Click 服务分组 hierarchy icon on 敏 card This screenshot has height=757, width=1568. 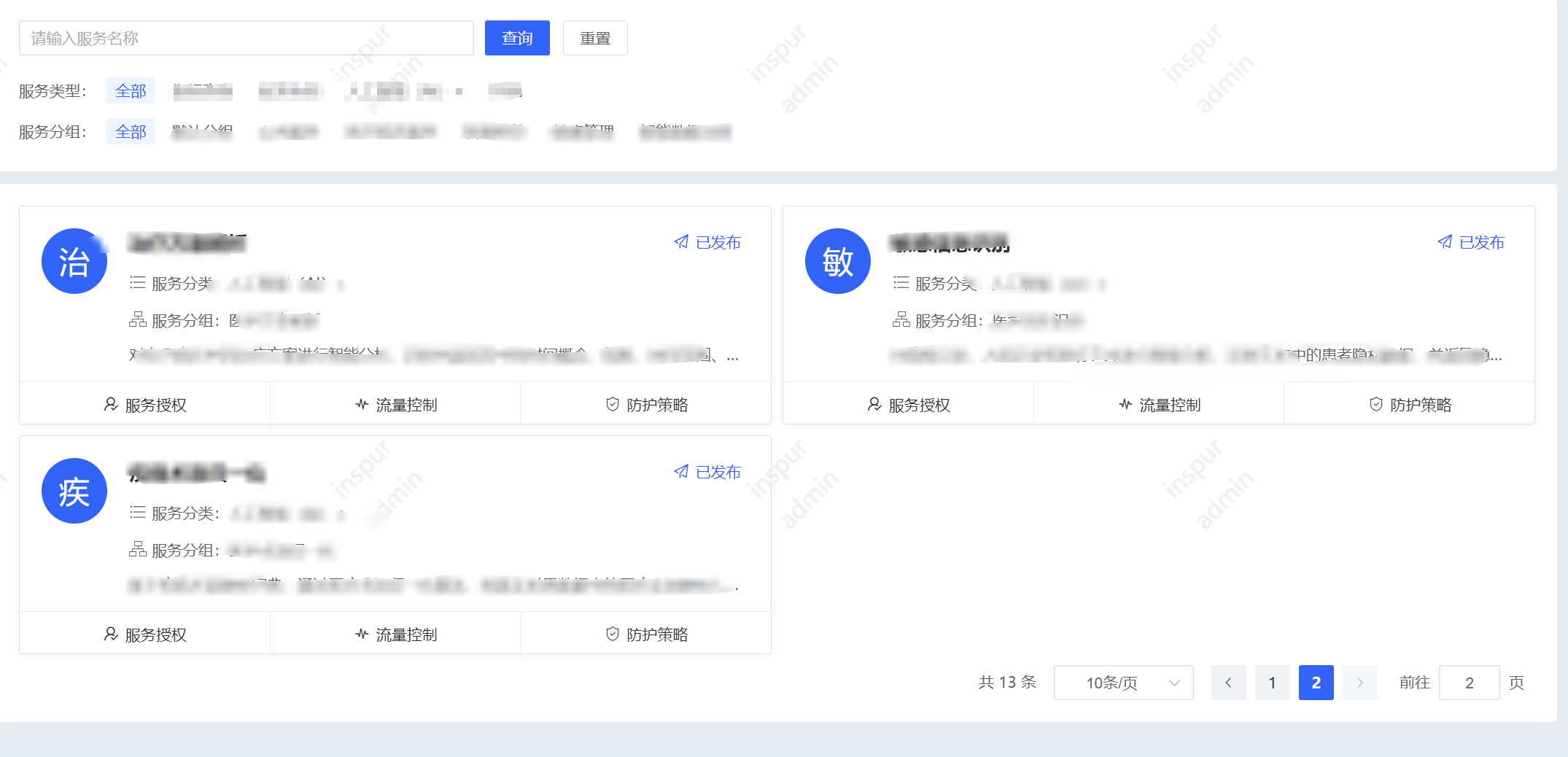[901, 319]
